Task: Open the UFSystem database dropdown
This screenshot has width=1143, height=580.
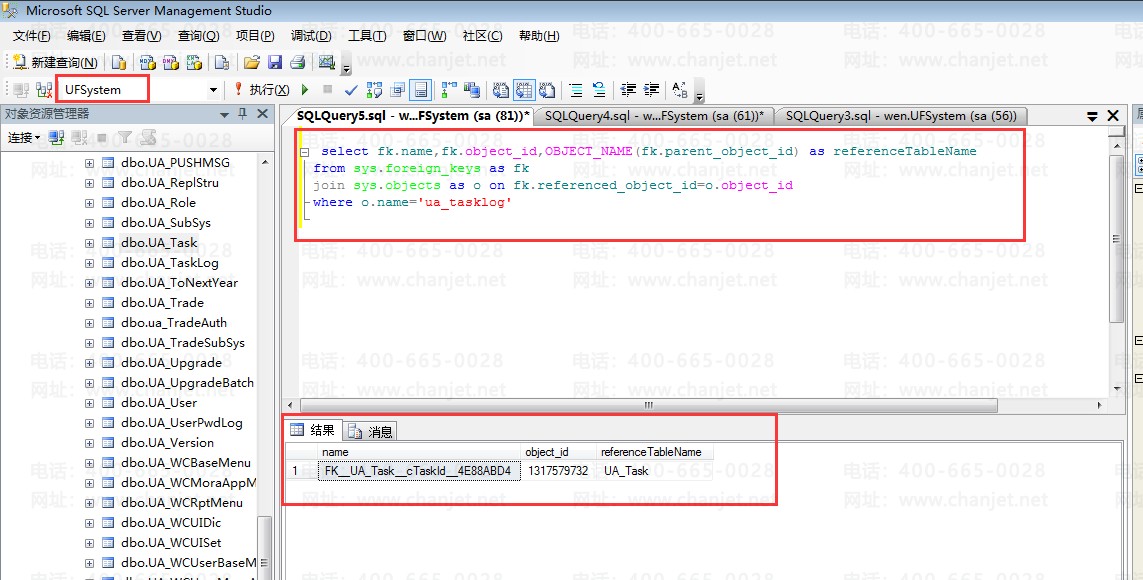Action: (x=213, y=90)
